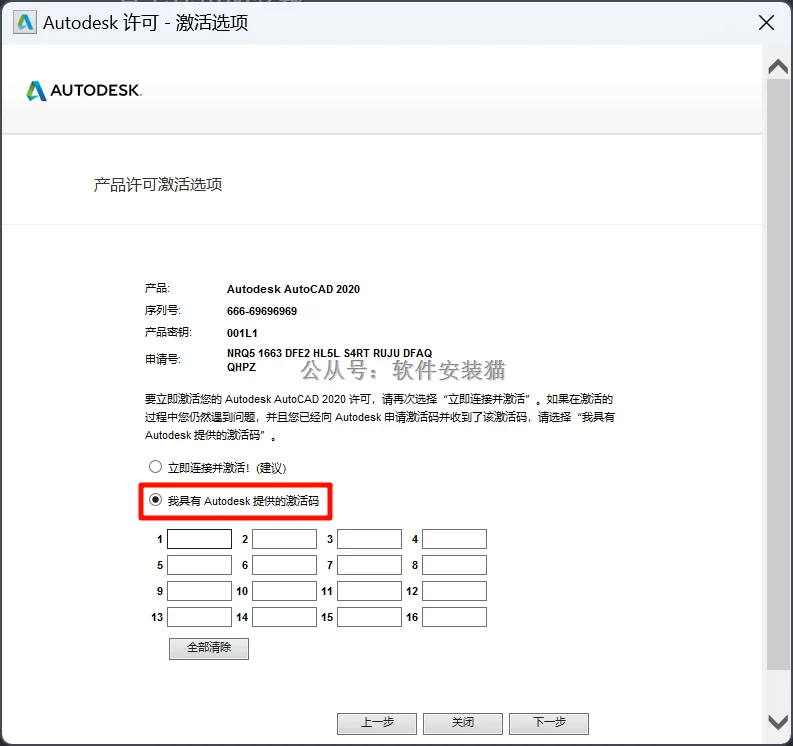Screen dimensions: 793x746
Task: Click product name Autodesk AutoCAD 2020
Action: pos(293,289)
